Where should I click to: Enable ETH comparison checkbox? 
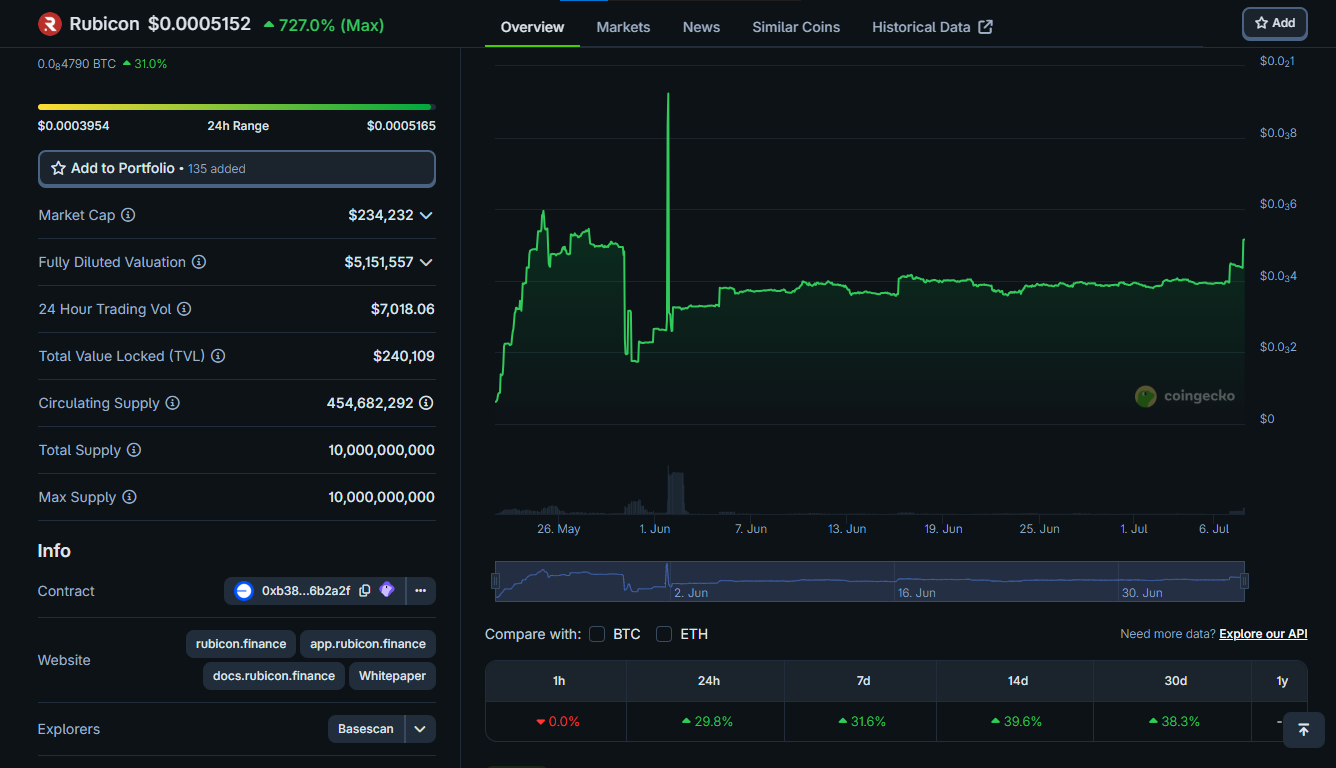coord(664,634)
